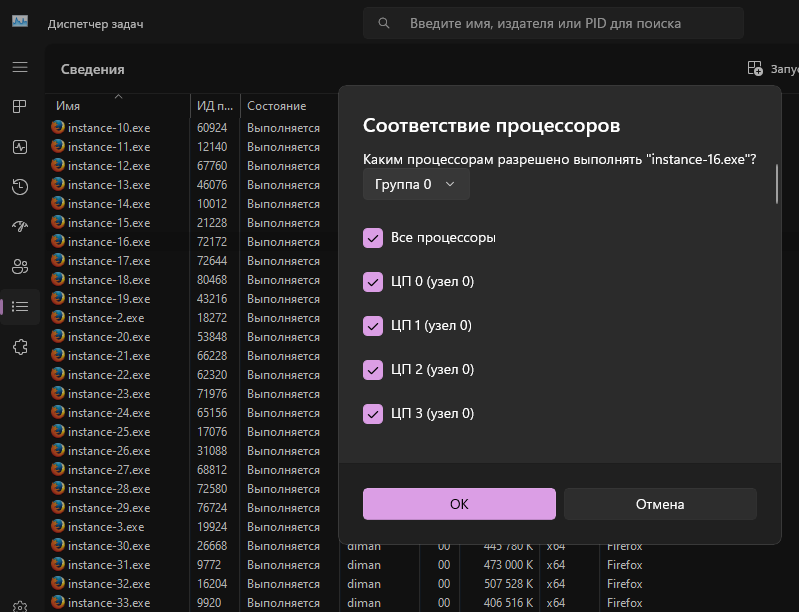The height and width of the screenshot is (612, 799).
Task: Click memory value '507 528 K'
Action: point(509,583)
